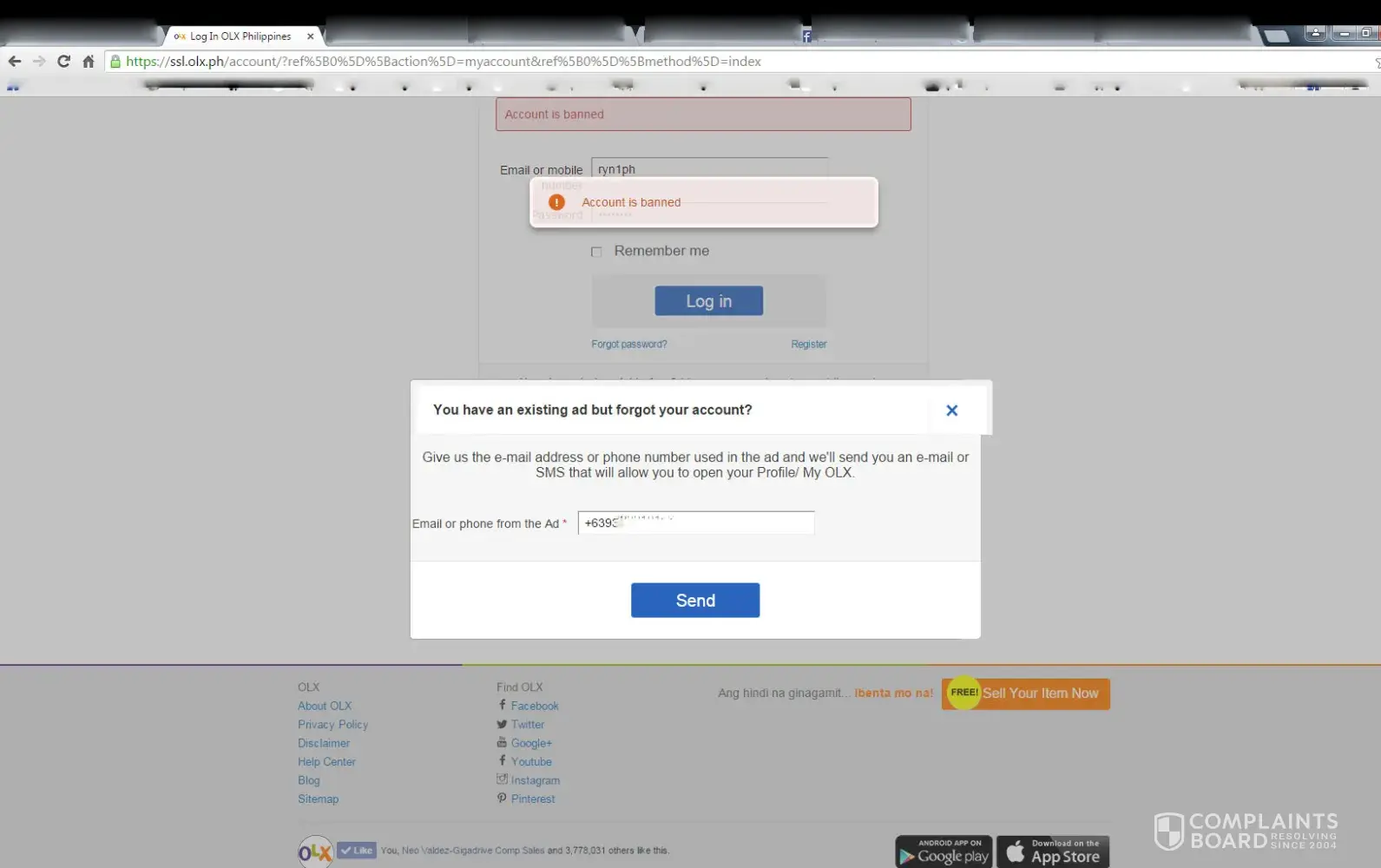Toggle the Remember me checkbox
Screen dimensions: 1381x868
tap(596, 252)
